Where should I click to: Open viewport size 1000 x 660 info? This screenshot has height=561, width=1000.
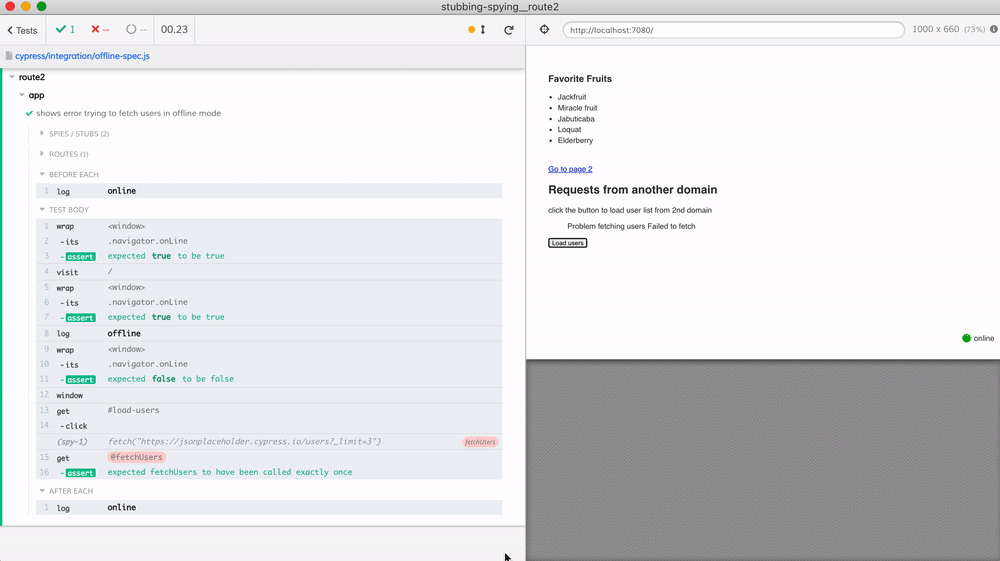(x=948, y=29)
